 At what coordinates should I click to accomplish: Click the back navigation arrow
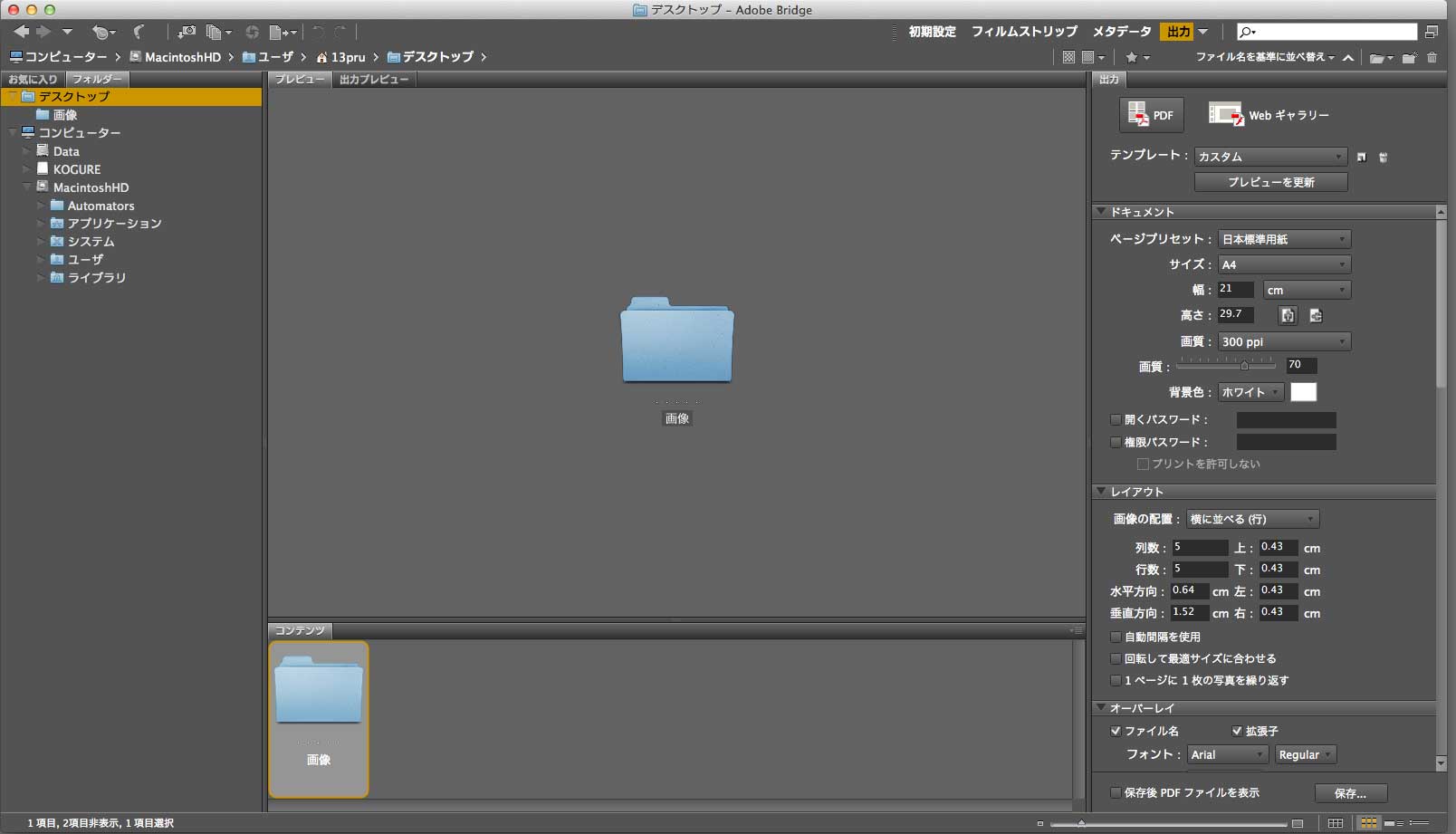pyautogui.click(x=20, y=32)
